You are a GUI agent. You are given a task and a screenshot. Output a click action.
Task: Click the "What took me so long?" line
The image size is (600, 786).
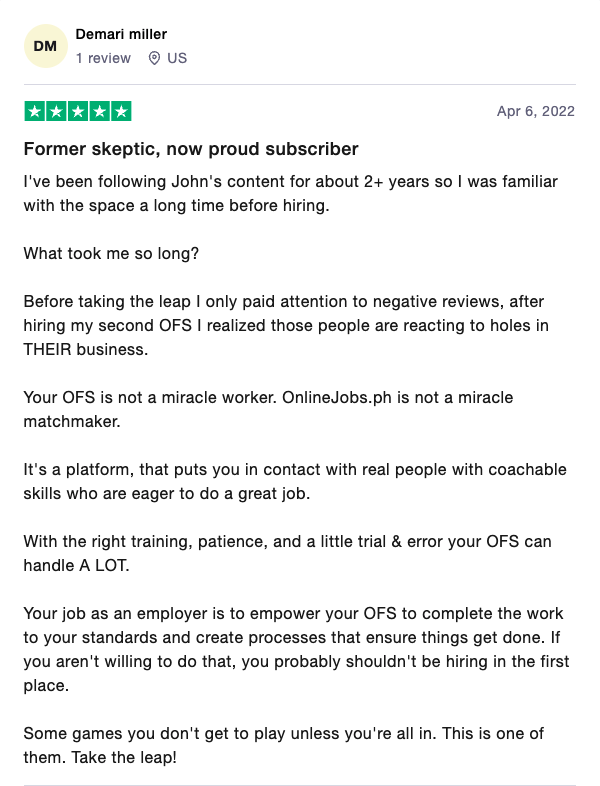pyautogui.click(x=112, y=253)
